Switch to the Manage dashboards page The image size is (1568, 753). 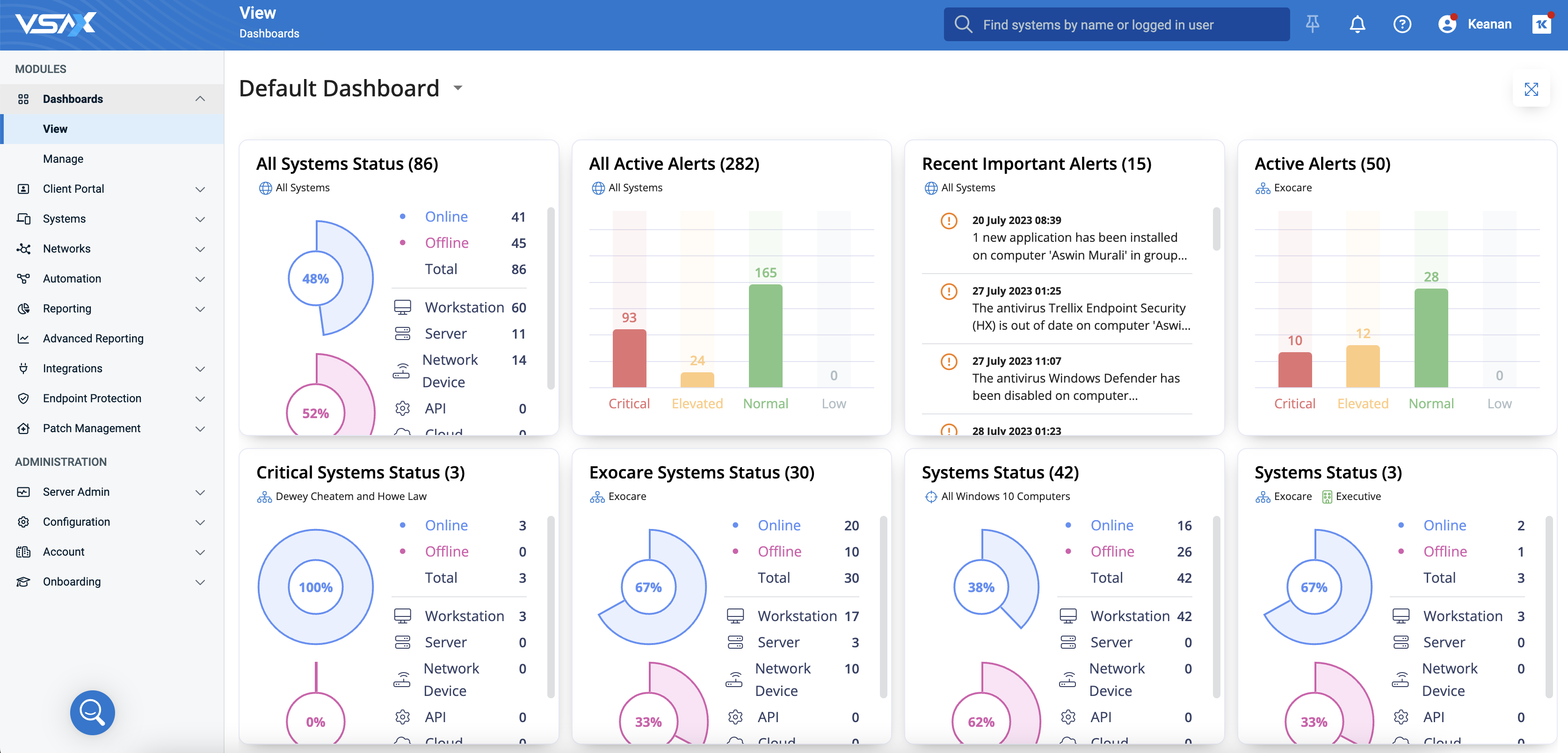click(63, 158)
